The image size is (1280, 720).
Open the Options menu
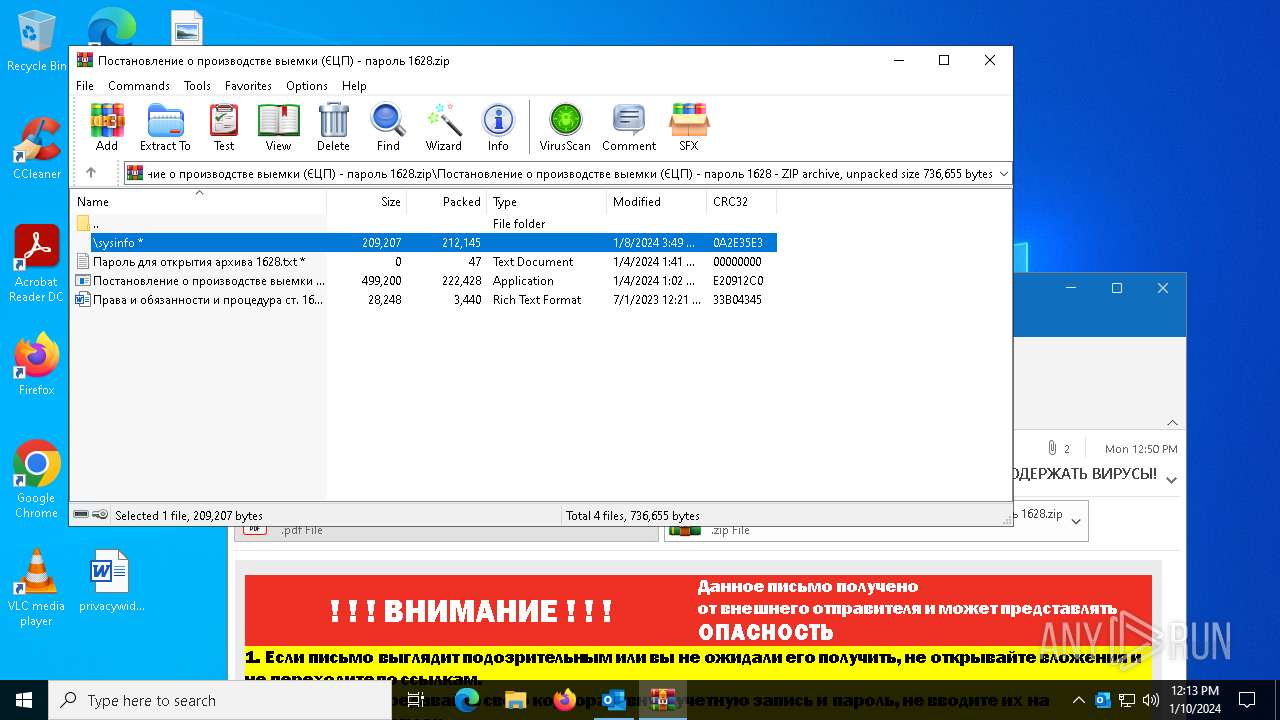pyautogui.click(x=307, y=86)
